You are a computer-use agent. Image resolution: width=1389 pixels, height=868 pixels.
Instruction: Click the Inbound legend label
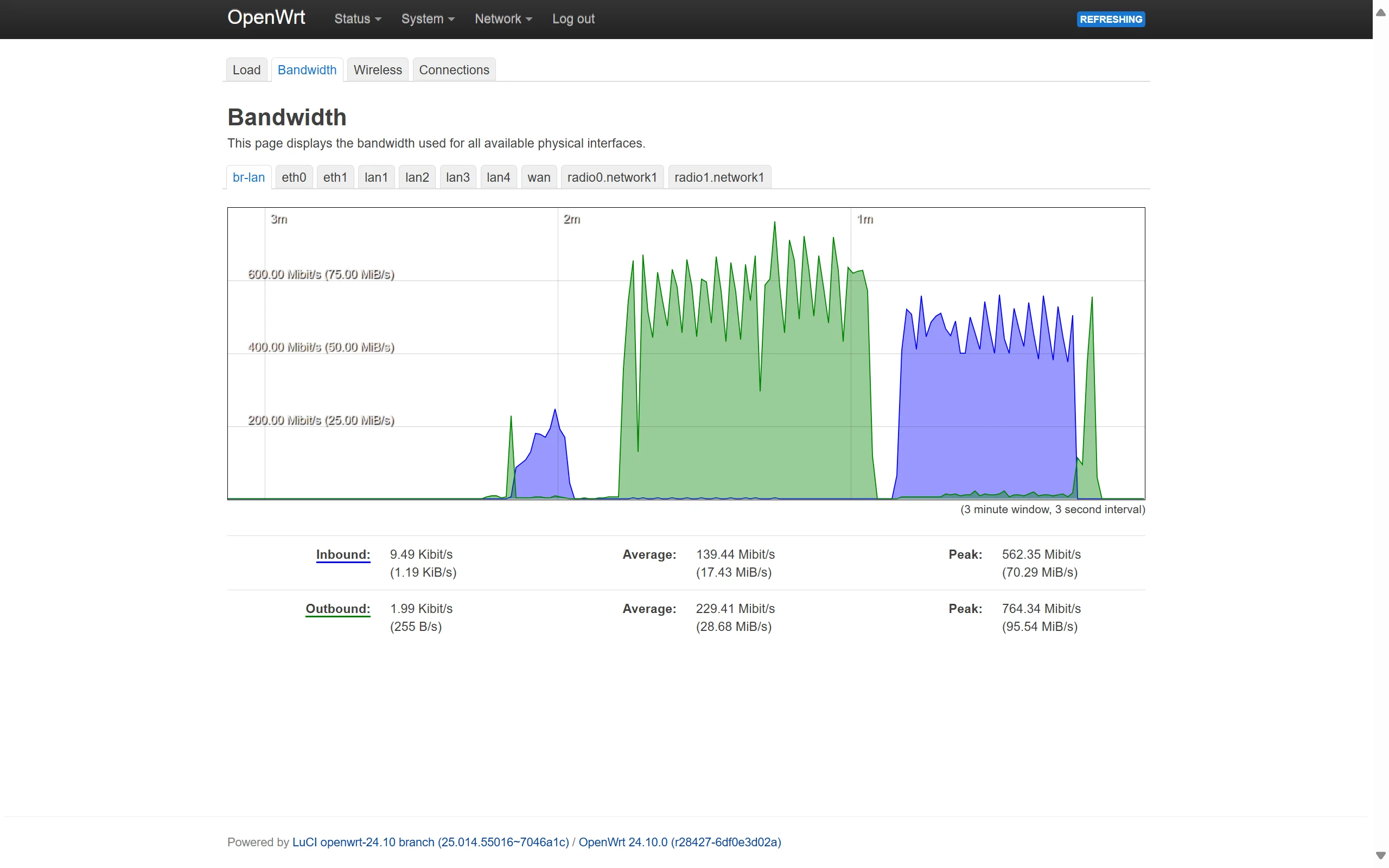(343, 554)
